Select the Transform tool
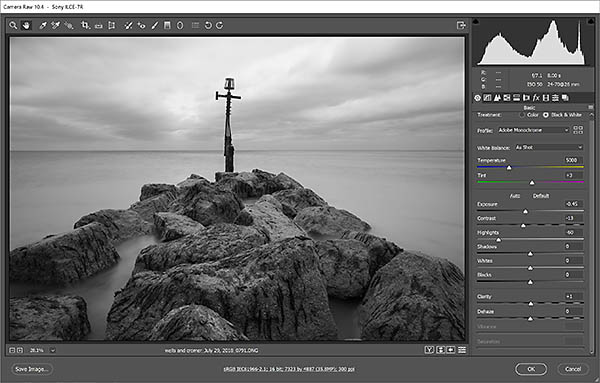The height and width of the screenshot is (383, 600). tap(111, 26)
